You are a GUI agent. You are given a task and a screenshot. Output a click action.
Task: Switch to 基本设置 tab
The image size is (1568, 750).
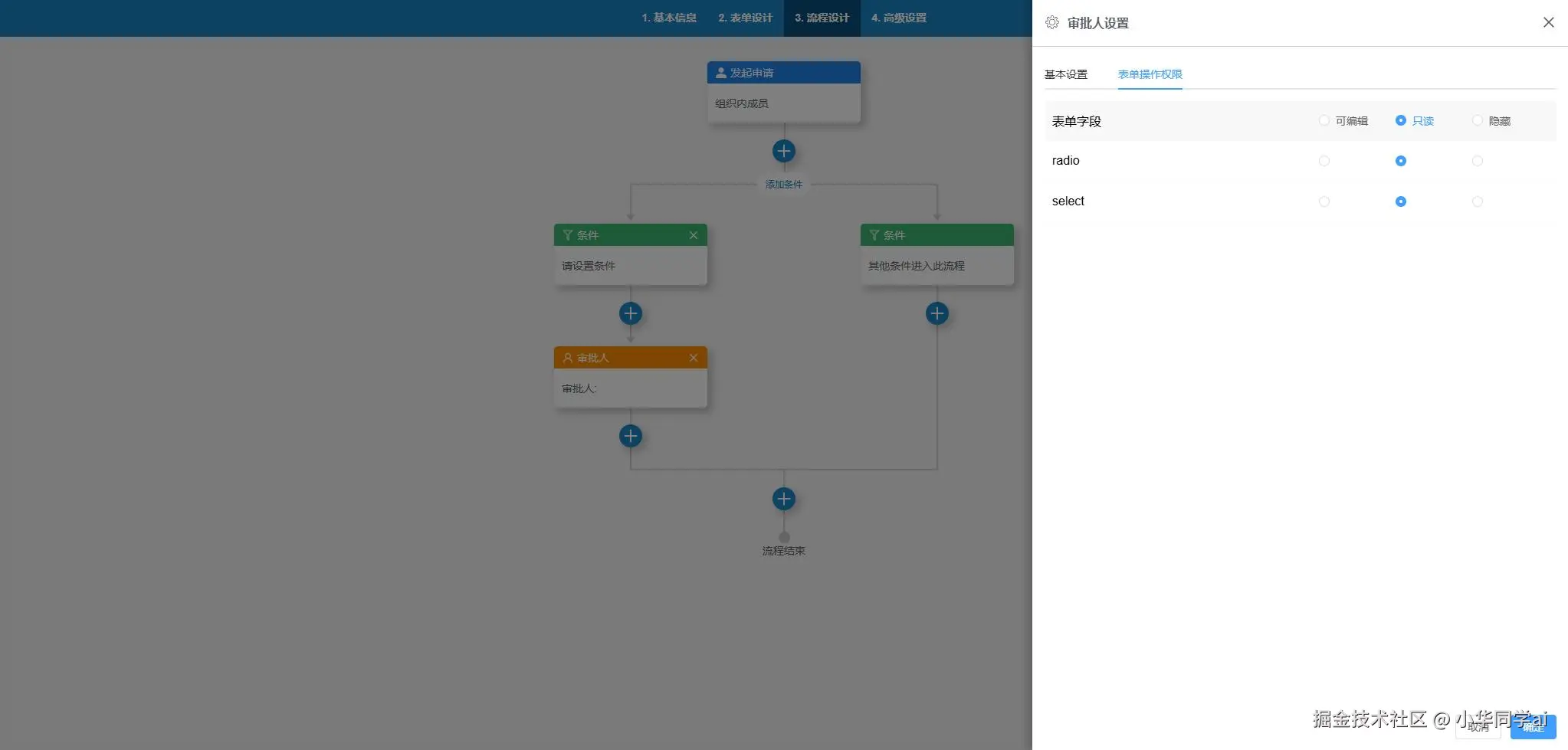[x=1065, y=74]
